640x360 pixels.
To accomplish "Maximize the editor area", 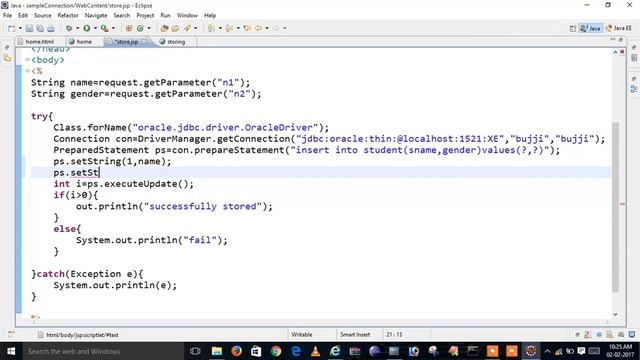I will 621,40.
